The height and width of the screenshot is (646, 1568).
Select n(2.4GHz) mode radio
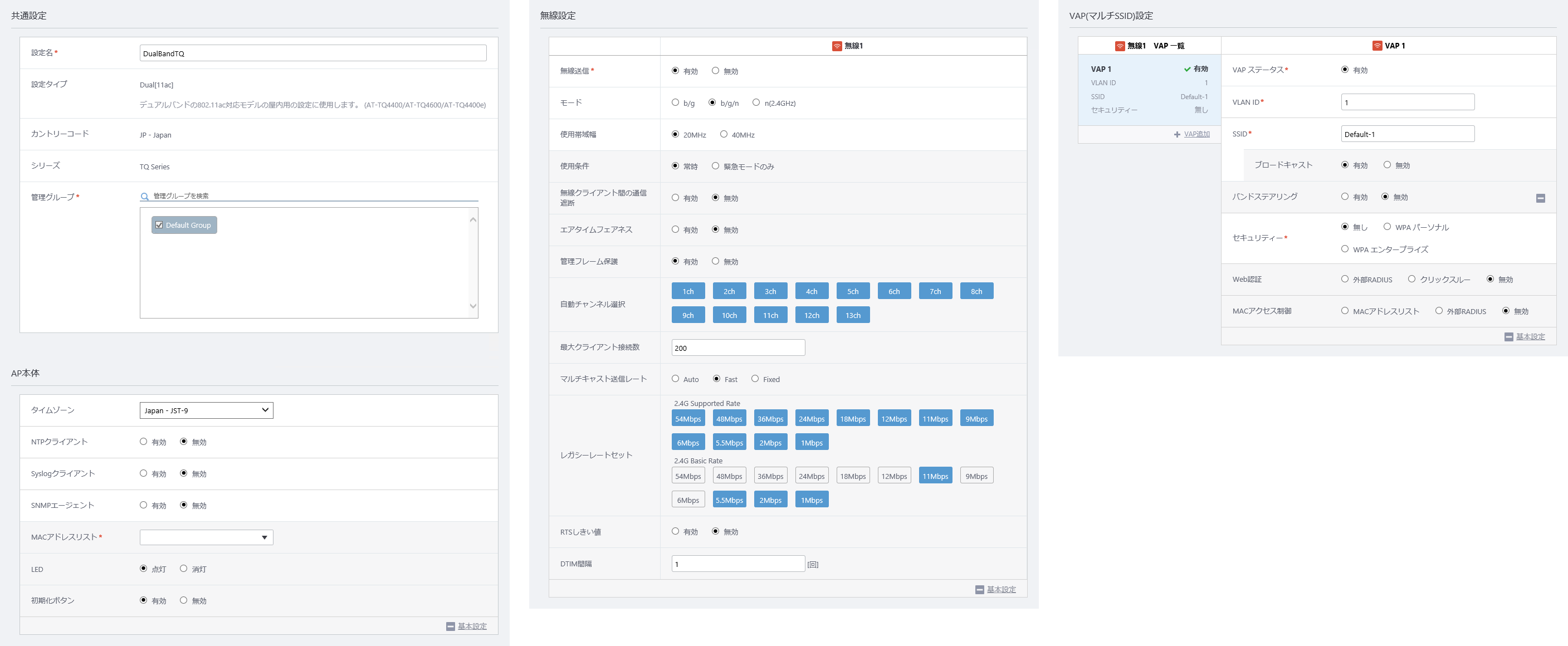[x=756, y=103]
